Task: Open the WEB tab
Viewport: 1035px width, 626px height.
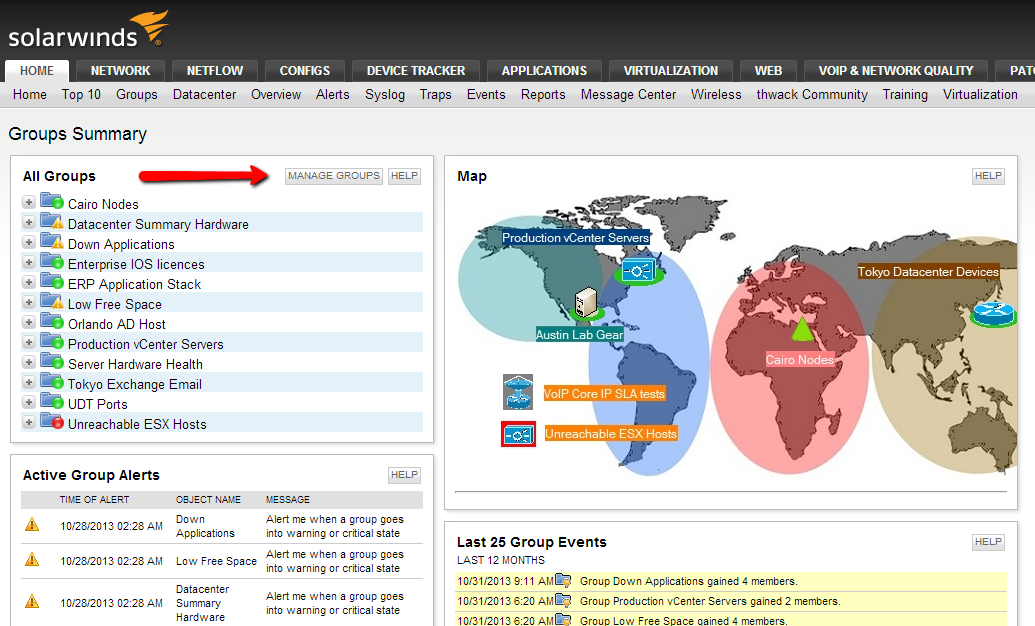Action: [768, 71]
